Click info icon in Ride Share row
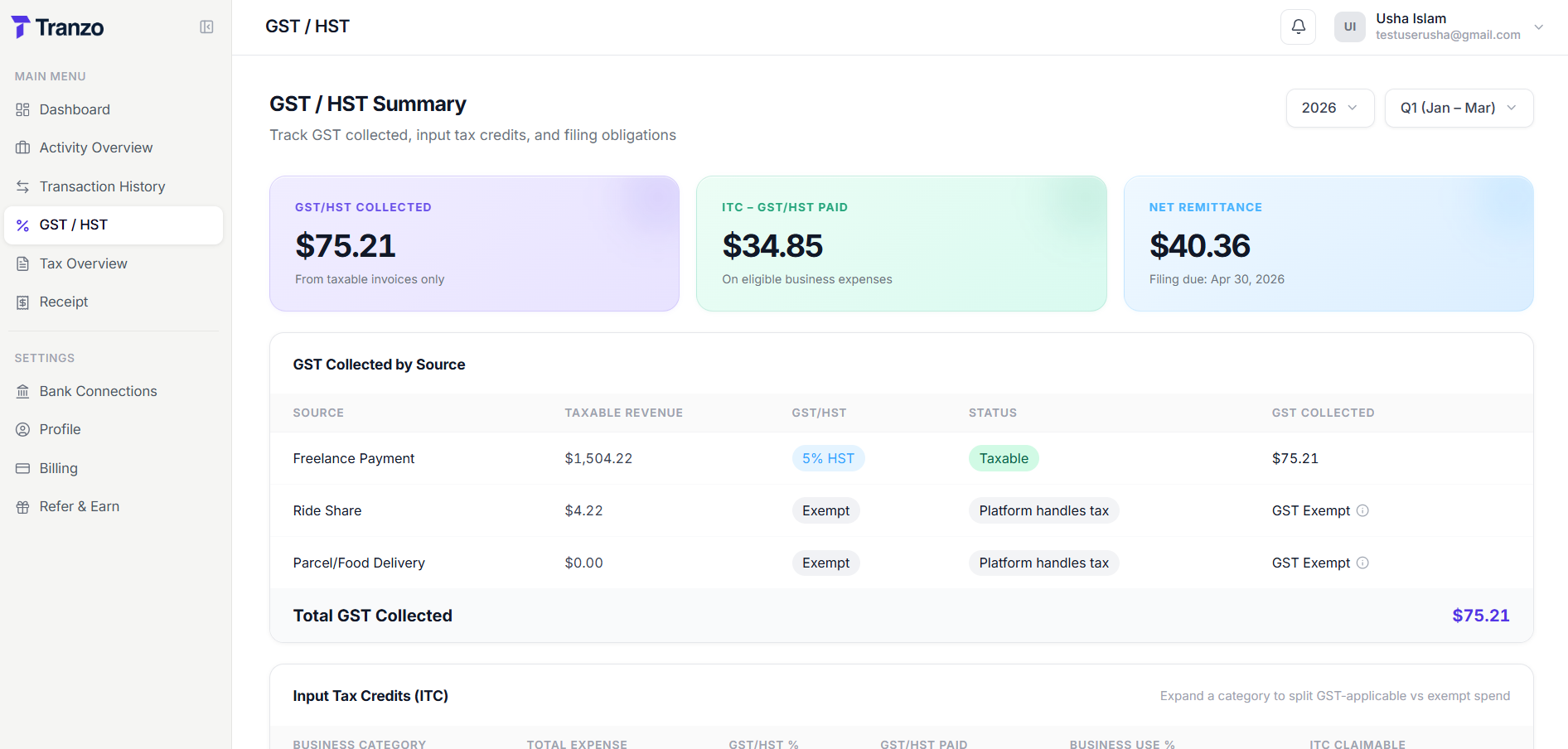This screenshot has height=749, width=1568. coord(1362,510)
